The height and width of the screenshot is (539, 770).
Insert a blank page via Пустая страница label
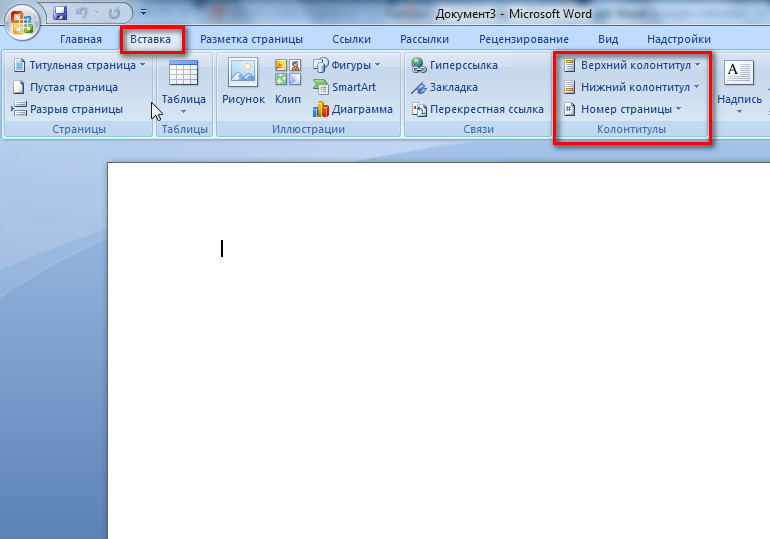tap(74, 87)
